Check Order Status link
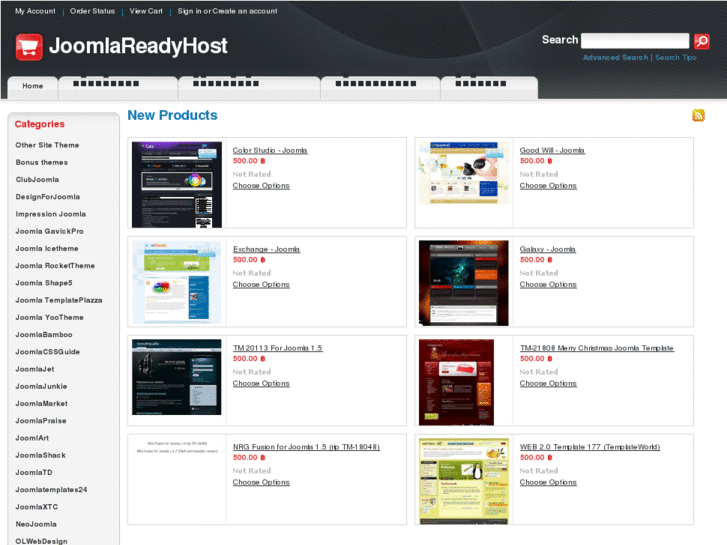 click(x=92, y=11)
